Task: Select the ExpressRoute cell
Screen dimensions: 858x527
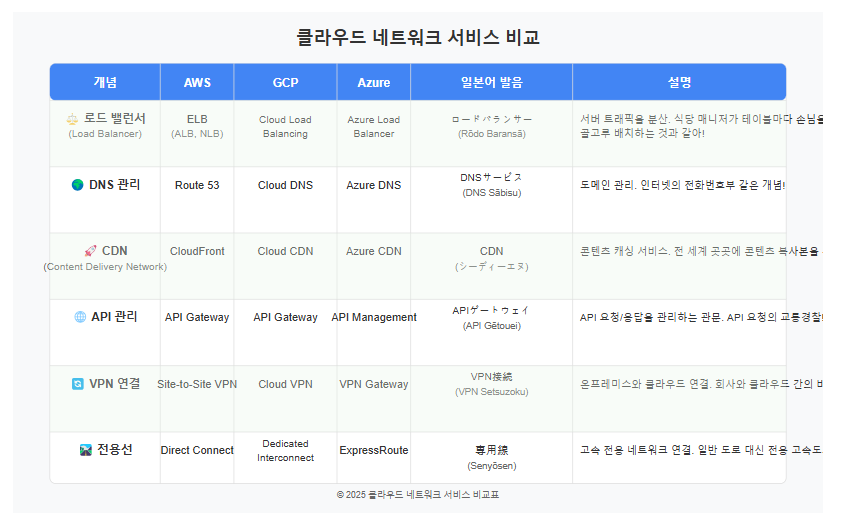Action: 374,457
